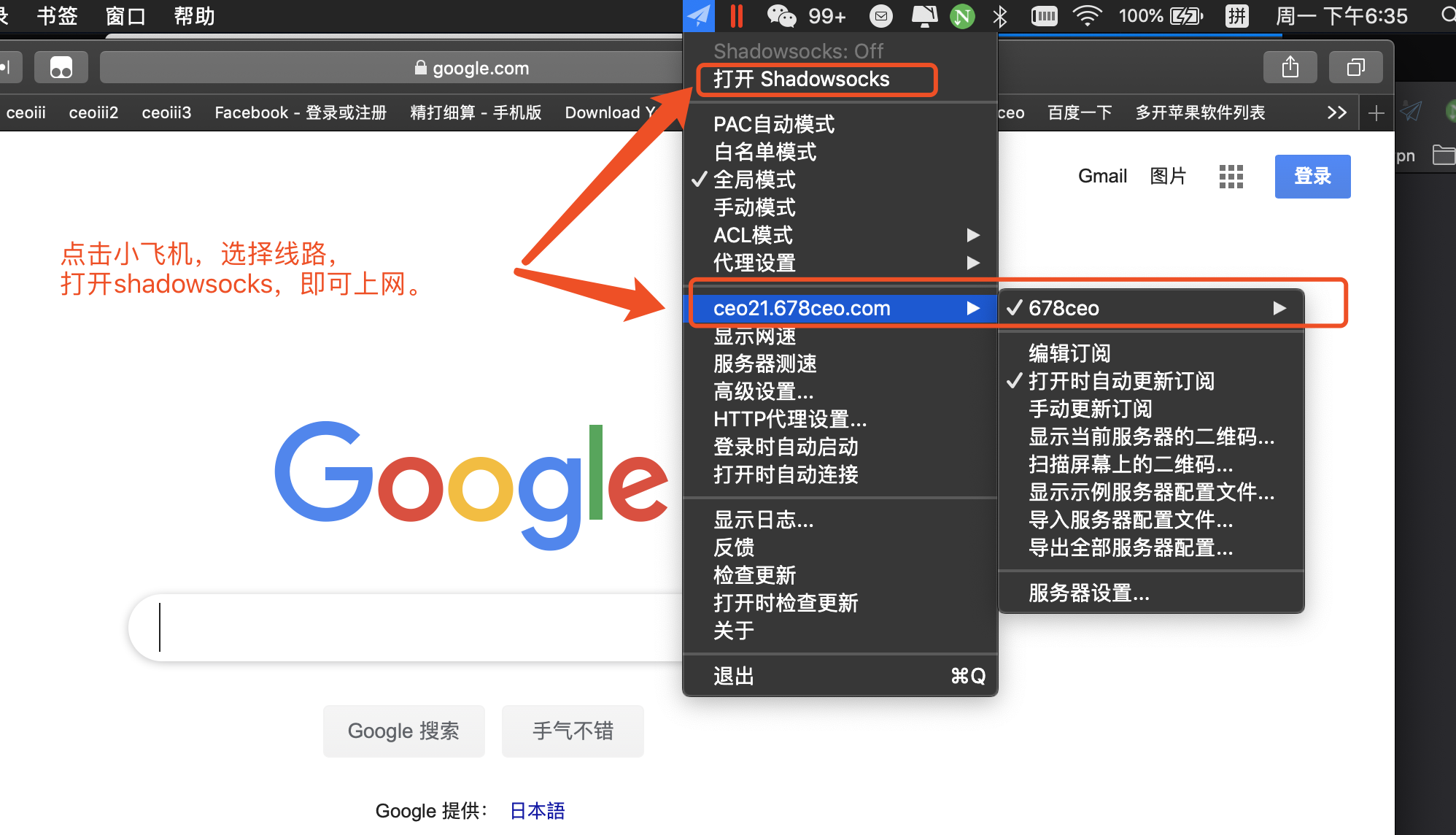Open Safari's show-all-tabs icon
Viewport: 1456px width, 835px height.
tap(1356, 68)
